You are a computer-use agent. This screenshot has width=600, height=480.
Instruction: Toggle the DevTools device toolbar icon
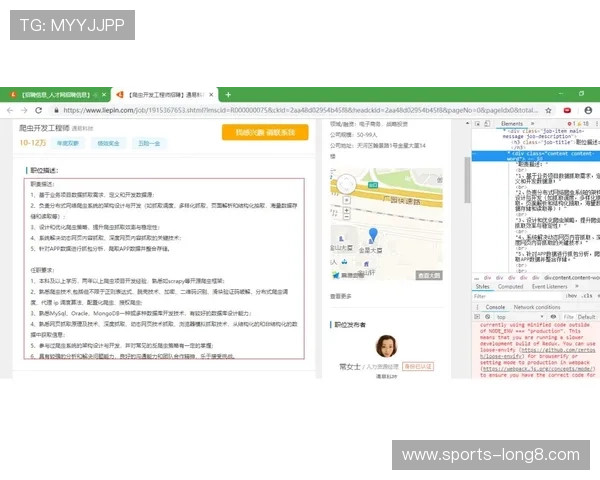tap(487, 124)
